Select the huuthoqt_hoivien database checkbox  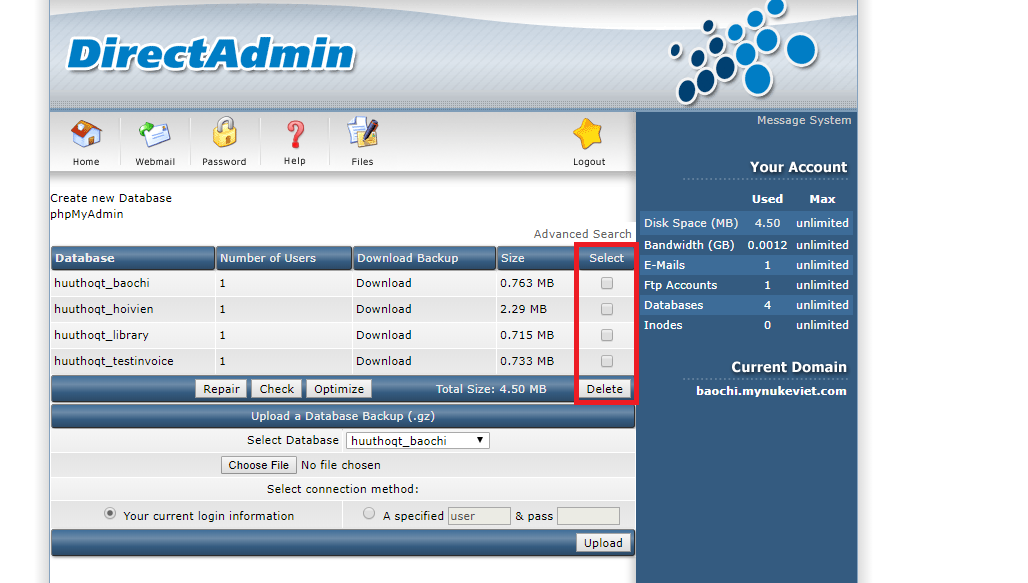(607, 309)
